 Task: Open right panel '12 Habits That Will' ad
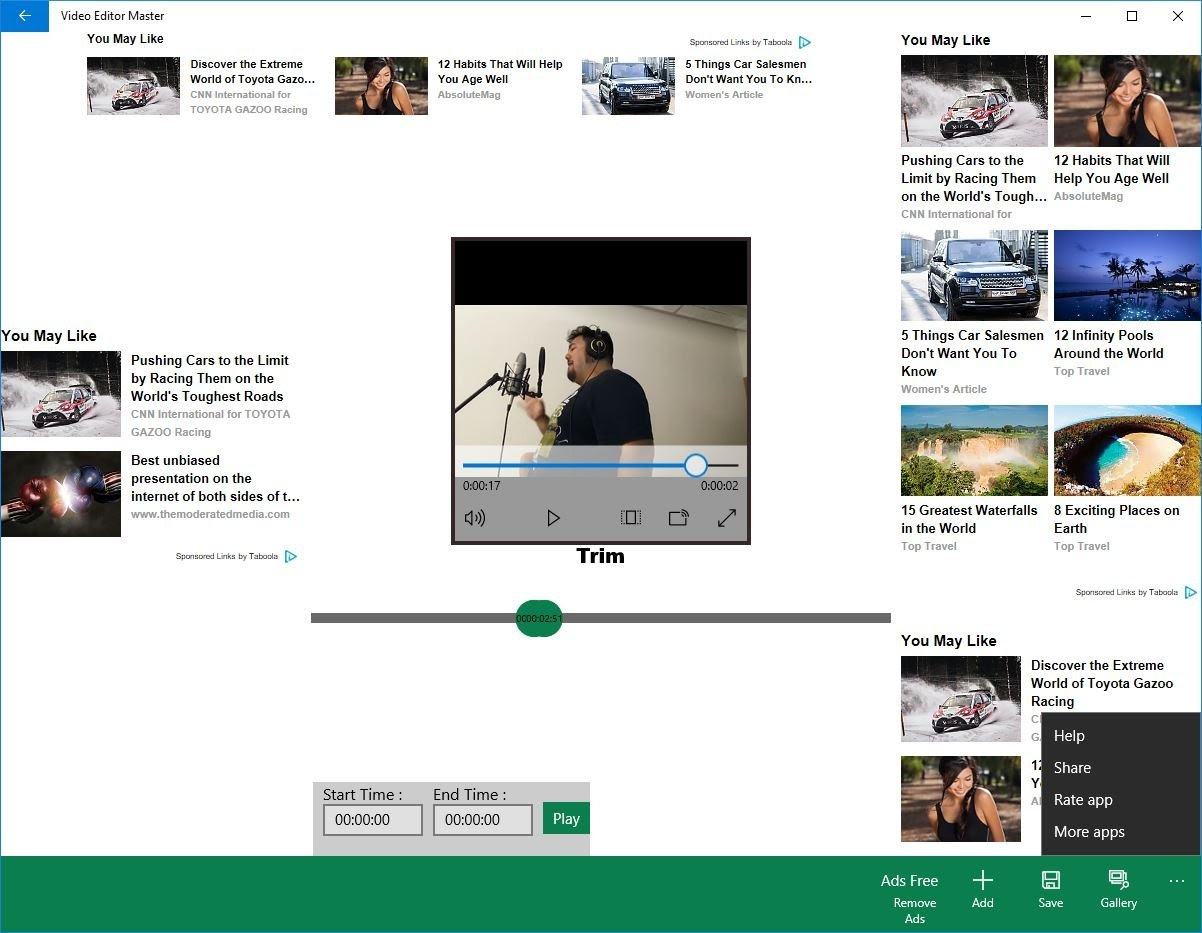pyautogui.click(x=1112, y=169)
